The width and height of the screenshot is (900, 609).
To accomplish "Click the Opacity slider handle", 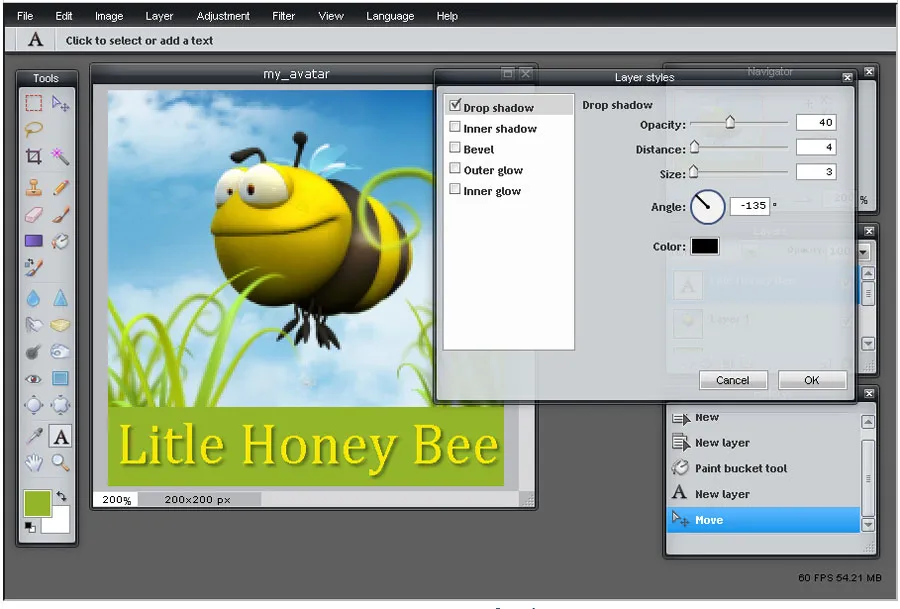I will coord(730,122).
